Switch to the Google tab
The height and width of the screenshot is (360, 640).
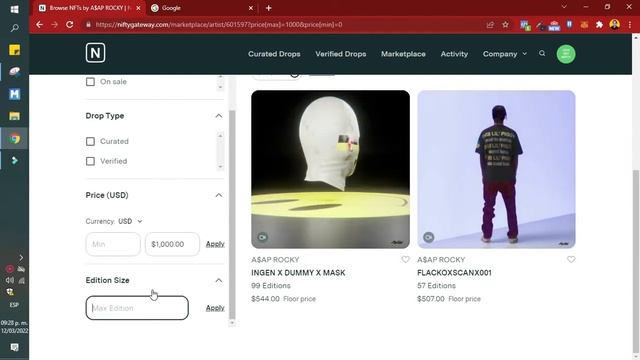202,8
